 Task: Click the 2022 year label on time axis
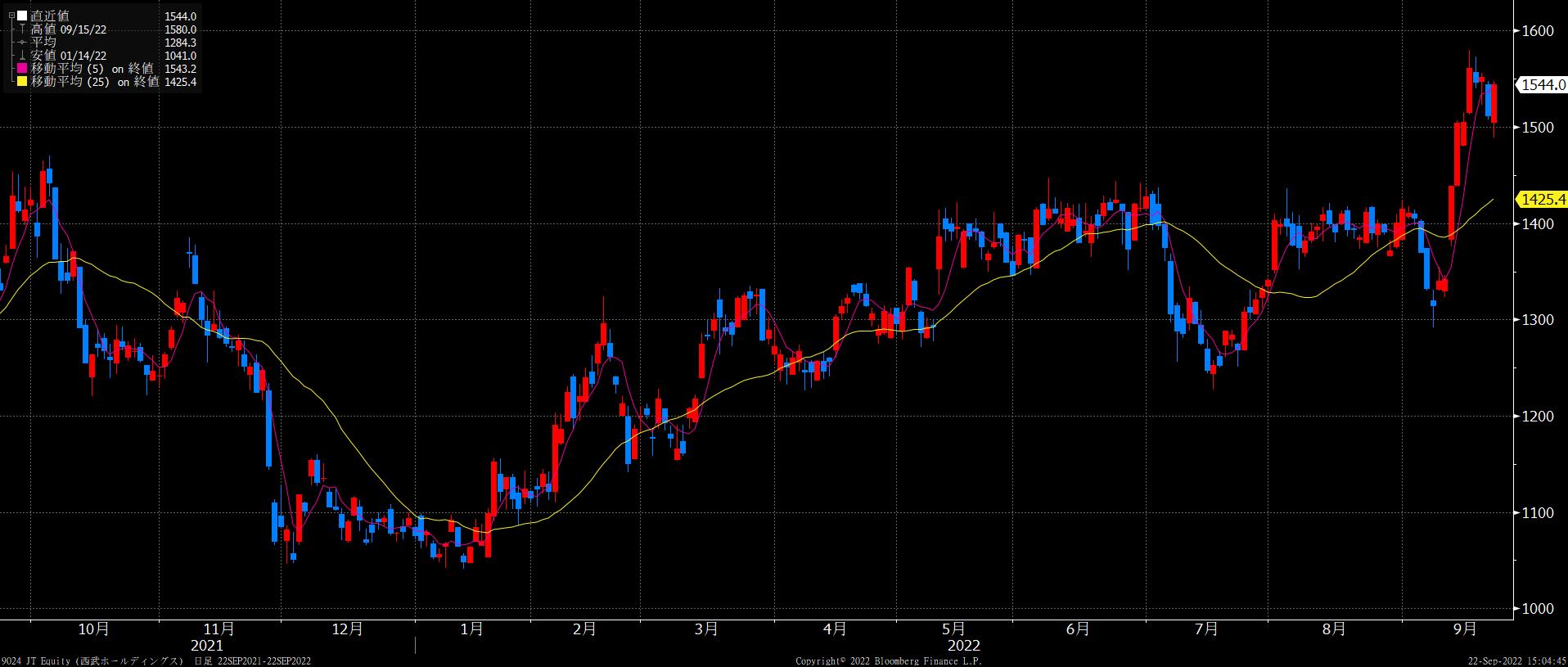[963, 646]
